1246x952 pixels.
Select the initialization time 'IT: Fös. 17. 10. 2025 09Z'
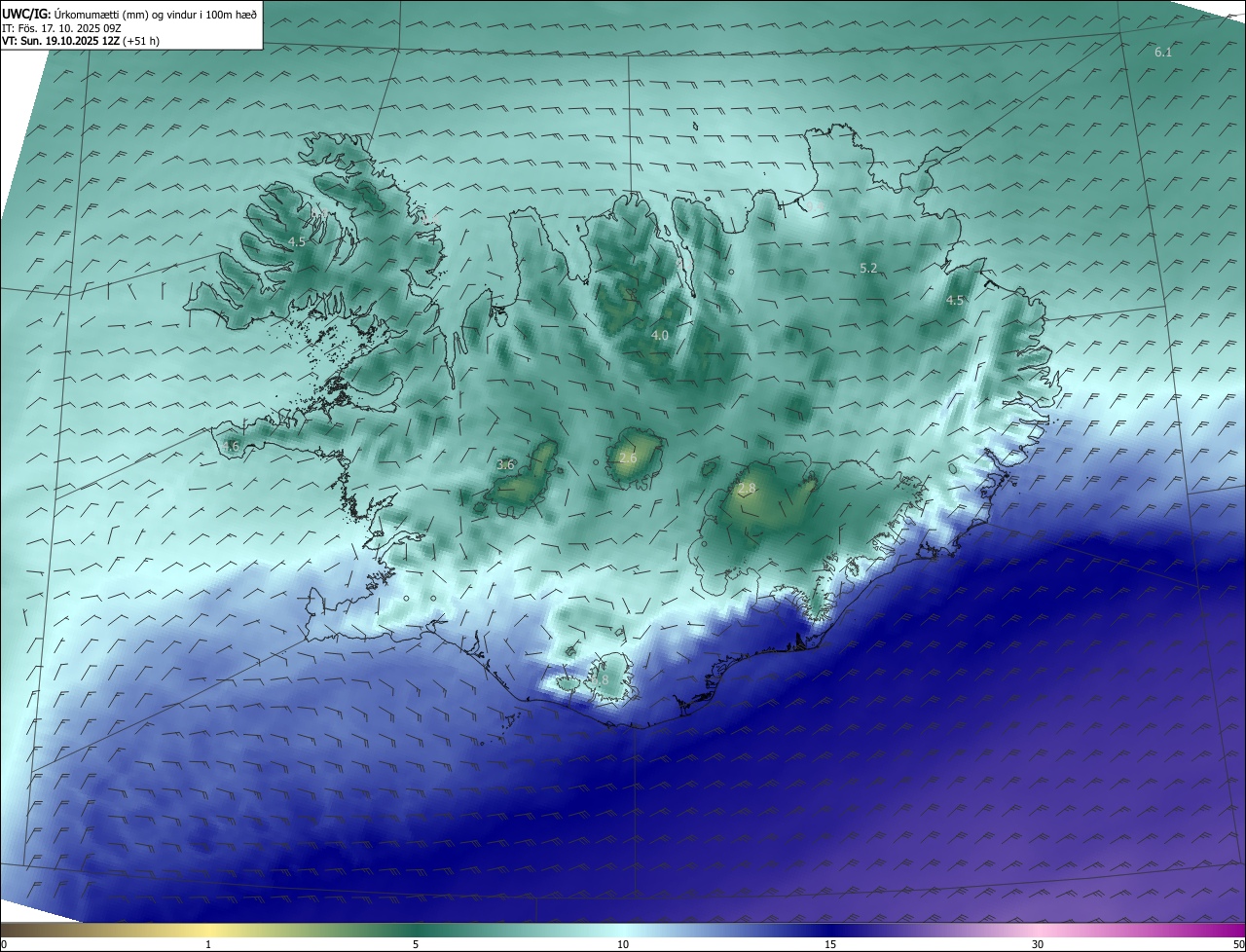pyautogui.click(x=60, y=28)
